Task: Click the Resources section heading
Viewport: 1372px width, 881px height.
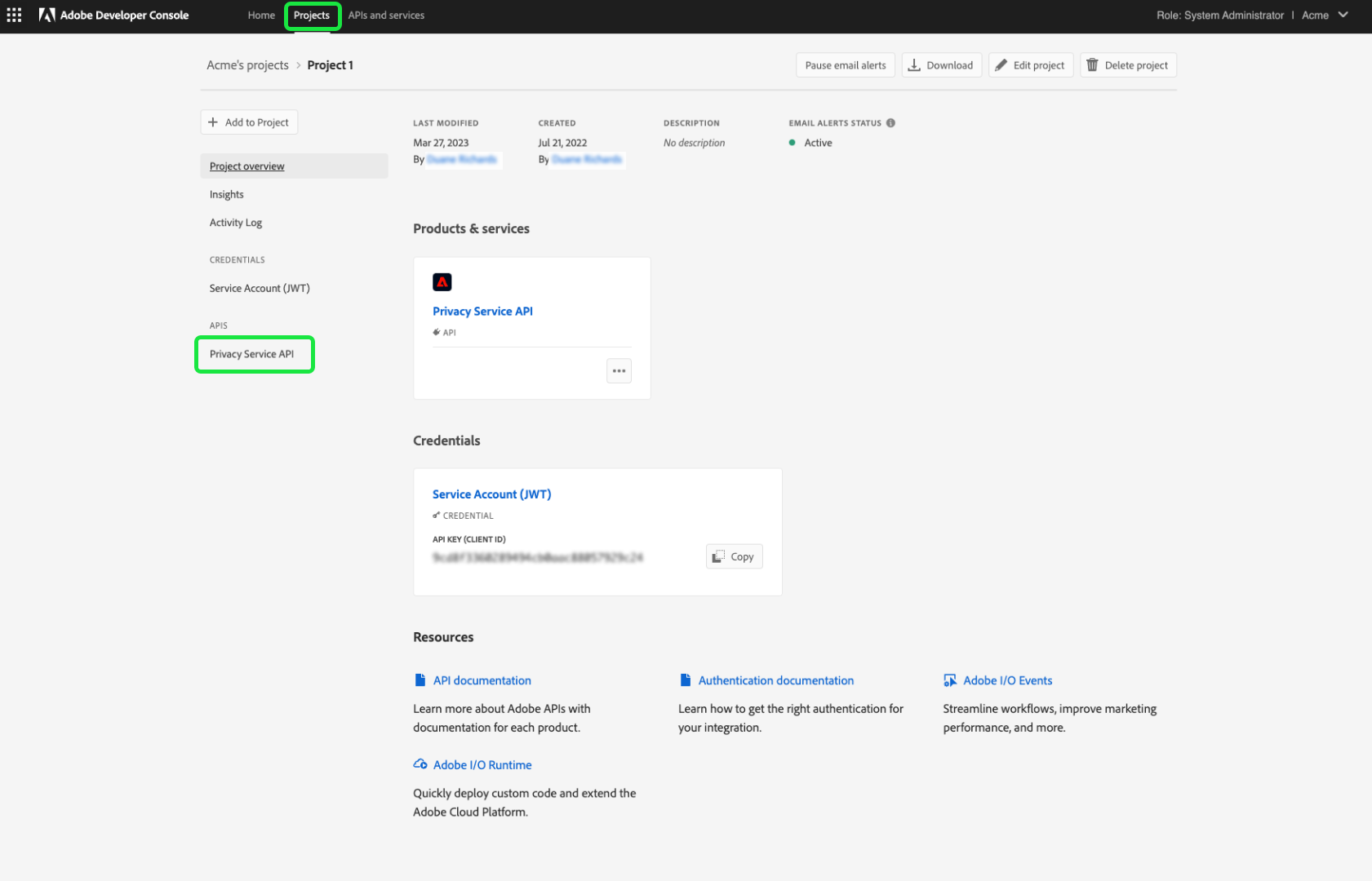Action: coord(443,637)
